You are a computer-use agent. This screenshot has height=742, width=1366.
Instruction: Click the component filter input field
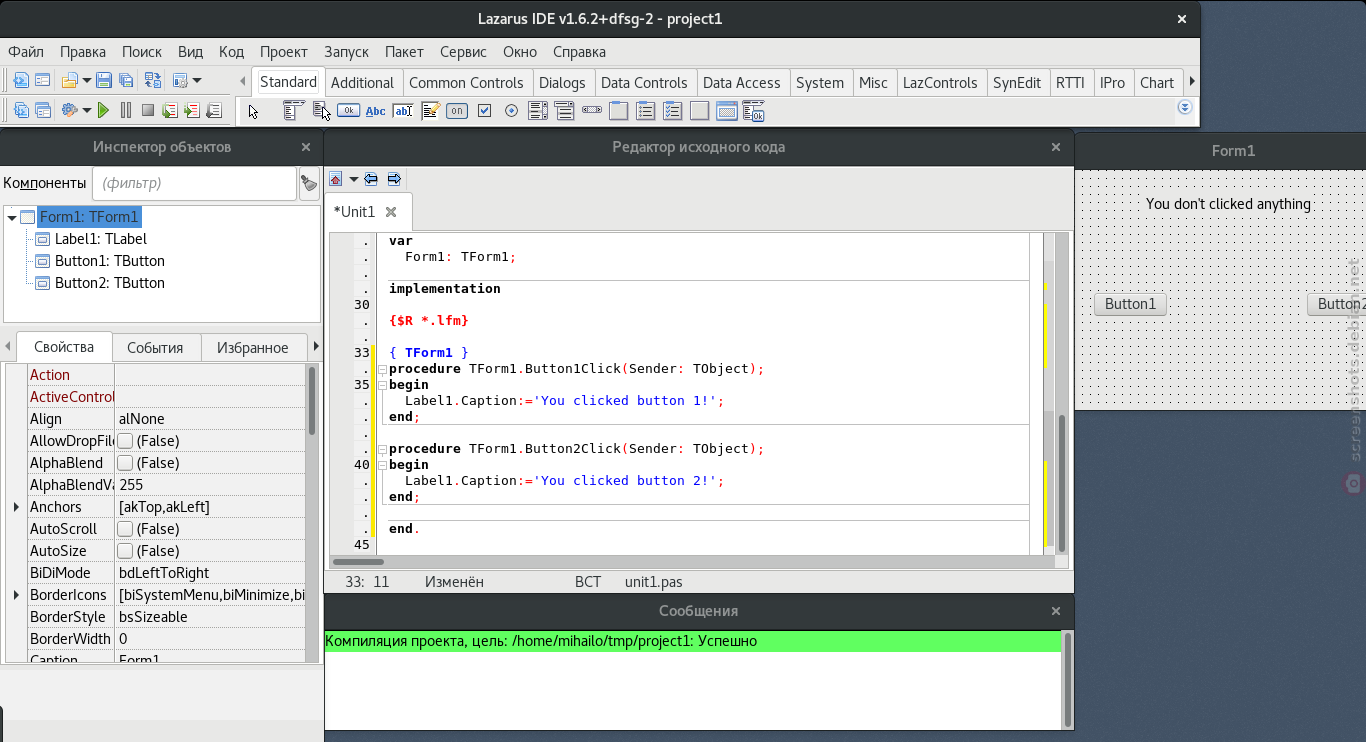point(194,183)
